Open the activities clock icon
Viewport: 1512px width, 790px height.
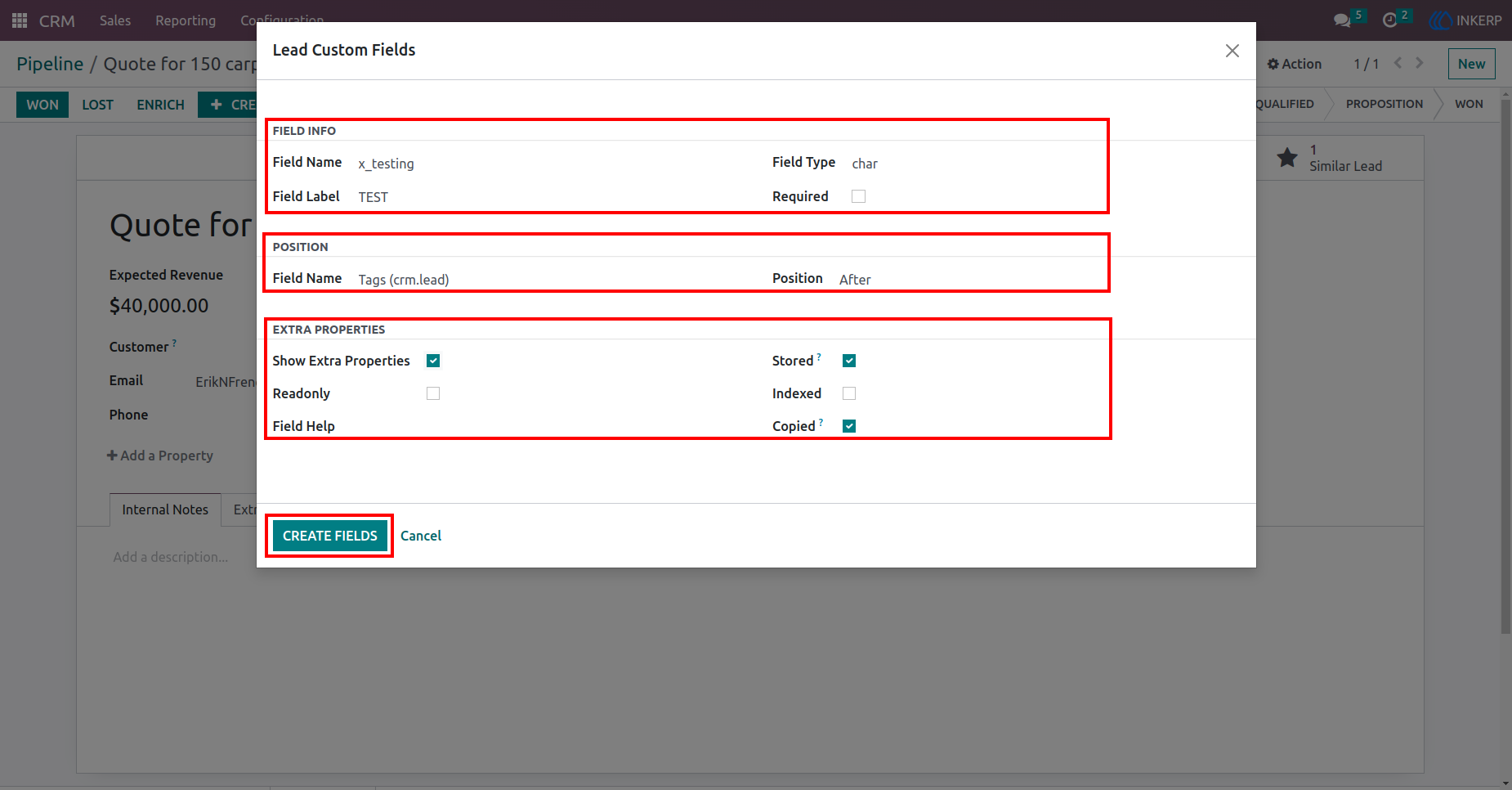click(1390, 20)
